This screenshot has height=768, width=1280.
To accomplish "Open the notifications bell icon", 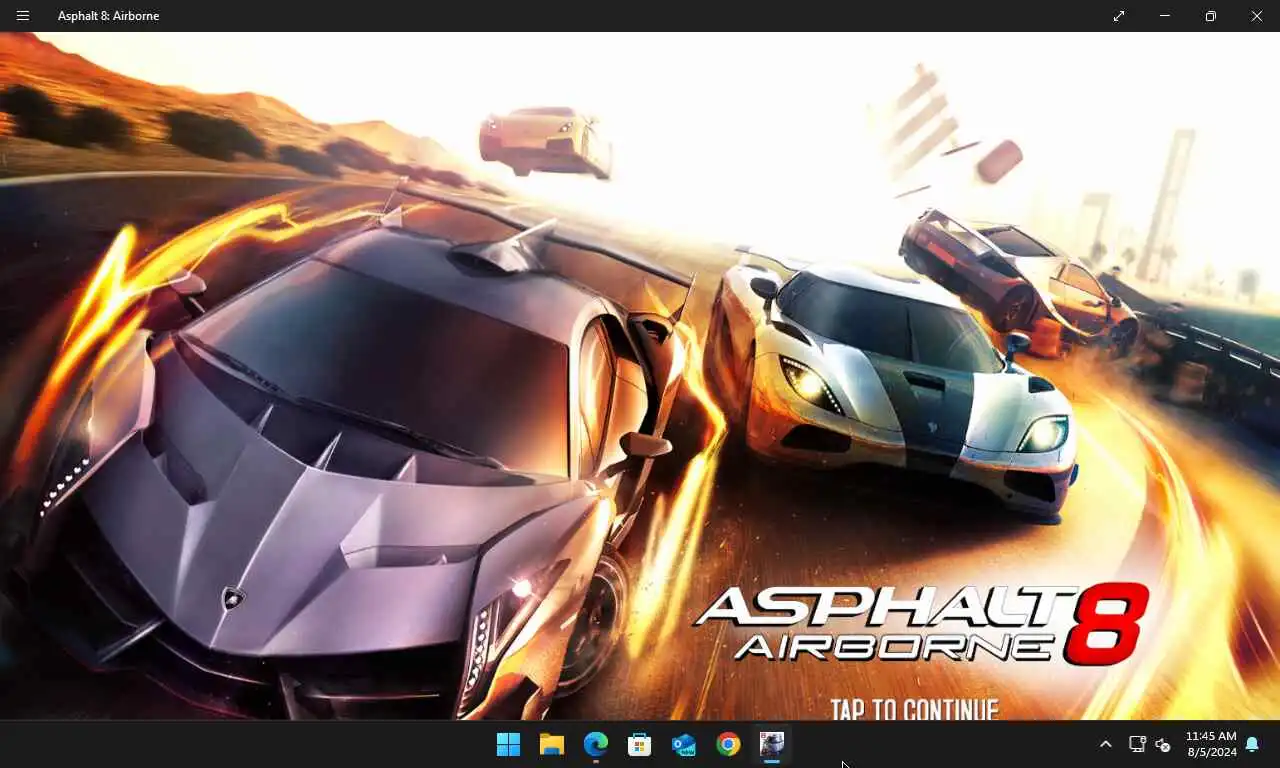I will [x=1252, y=744].
